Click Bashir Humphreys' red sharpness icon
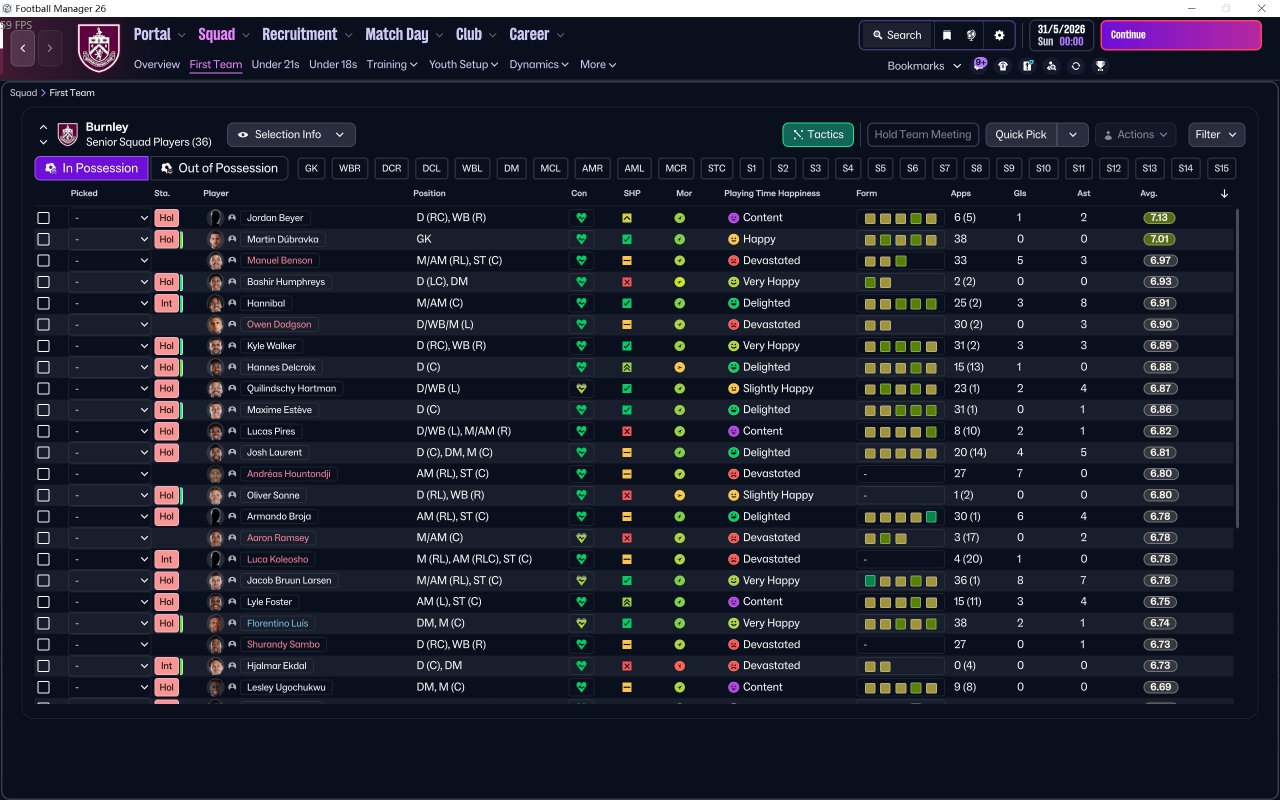The height and width of the screenshot is (800, 1280). [x=627, y=282]
